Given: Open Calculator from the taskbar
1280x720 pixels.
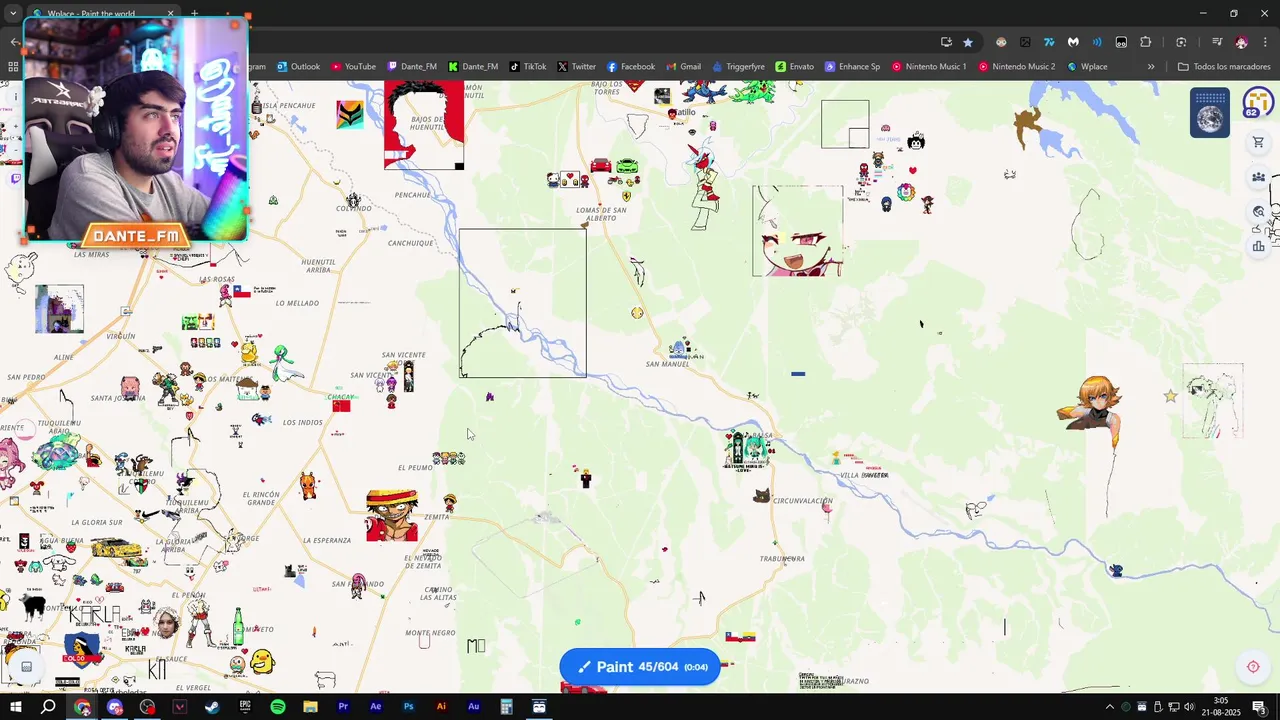Looking at the screenshot, I should (506, 707).
